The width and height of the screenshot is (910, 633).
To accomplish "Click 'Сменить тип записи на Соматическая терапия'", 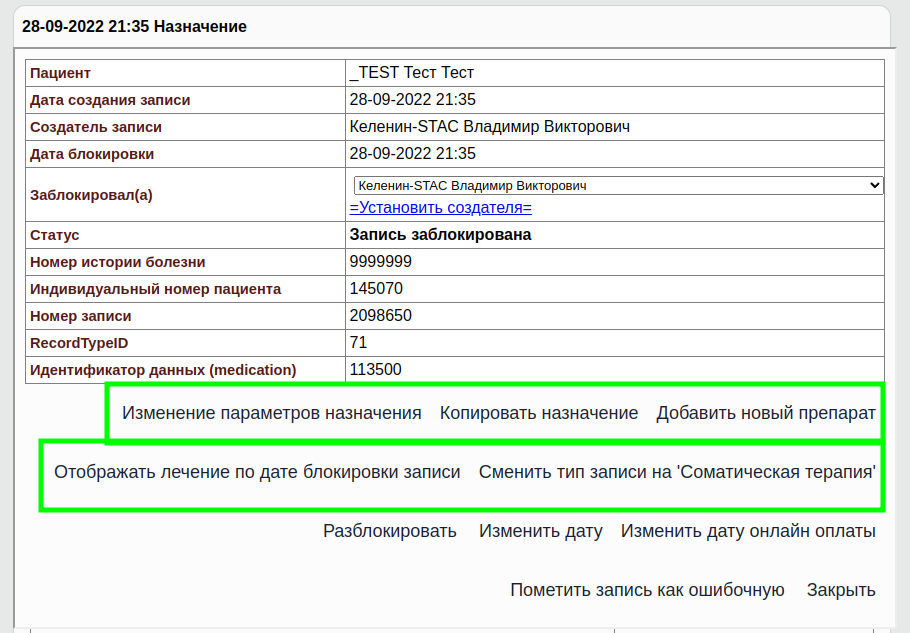I will 677,472.
